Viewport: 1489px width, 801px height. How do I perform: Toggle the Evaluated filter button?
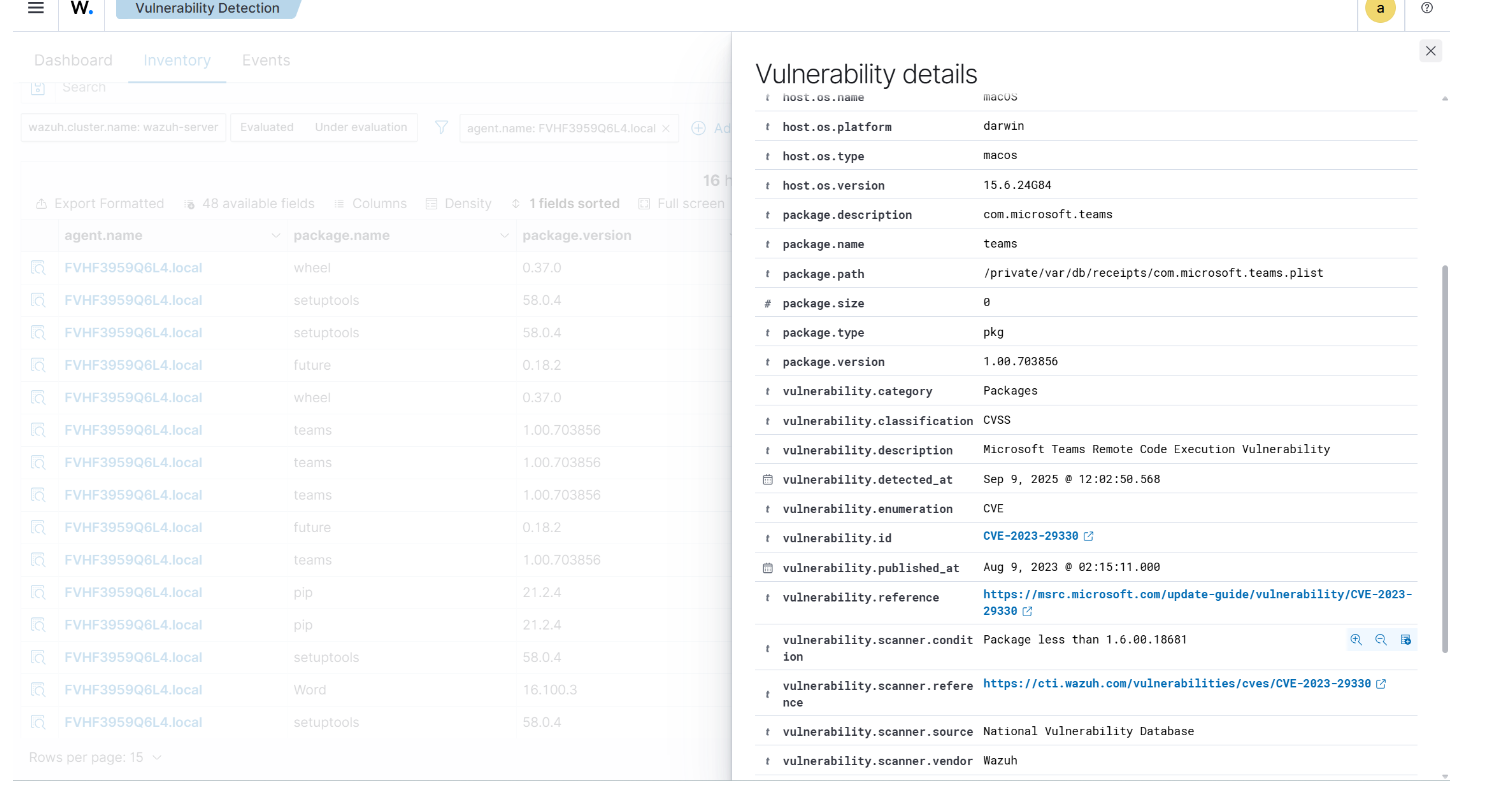pos(267,127)
